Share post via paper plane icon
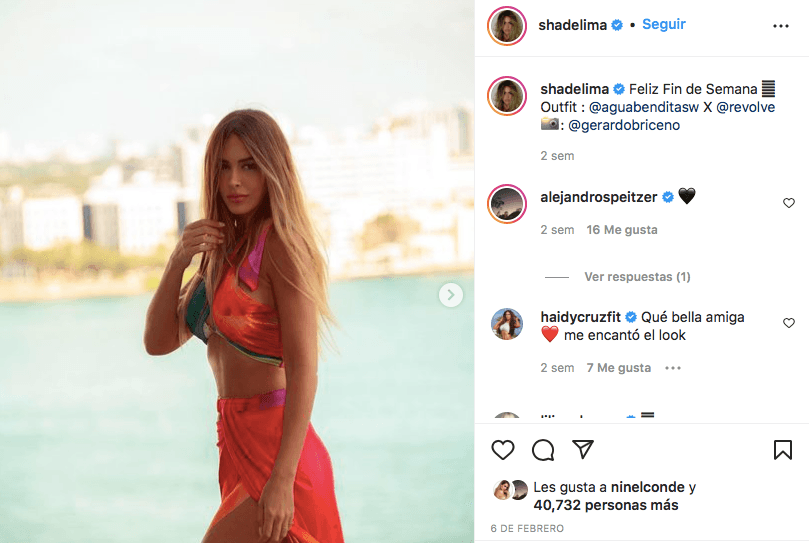 click(583, 449)
